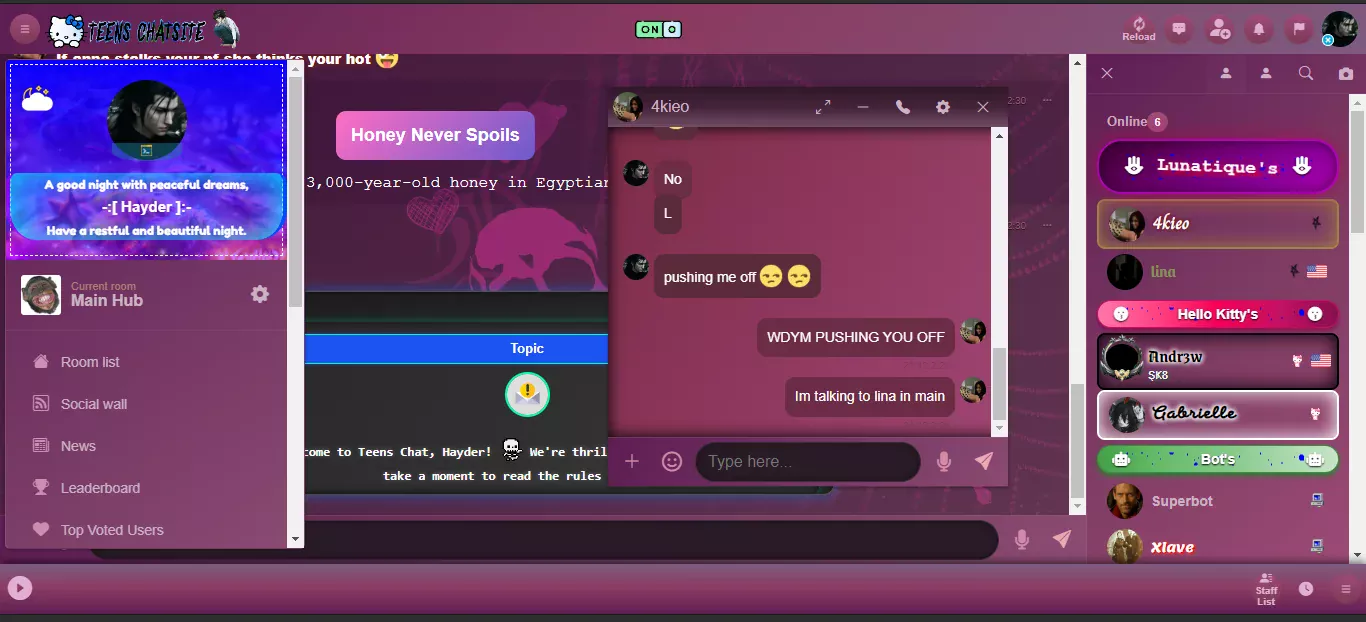Click message 'Im talking to lina in main'
Screen dimensions: 1366x622
tap(870, 396)
